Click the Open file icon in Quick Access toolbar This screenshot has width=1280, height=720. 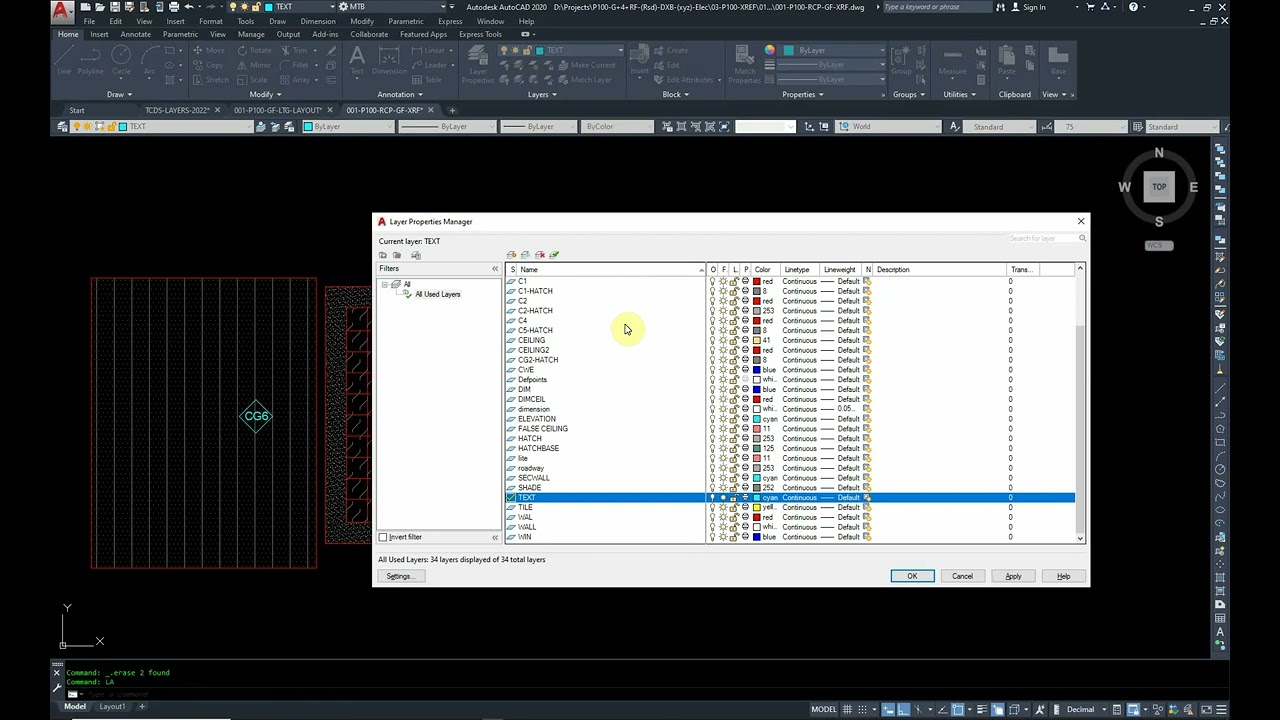click(x=101, y=7)
